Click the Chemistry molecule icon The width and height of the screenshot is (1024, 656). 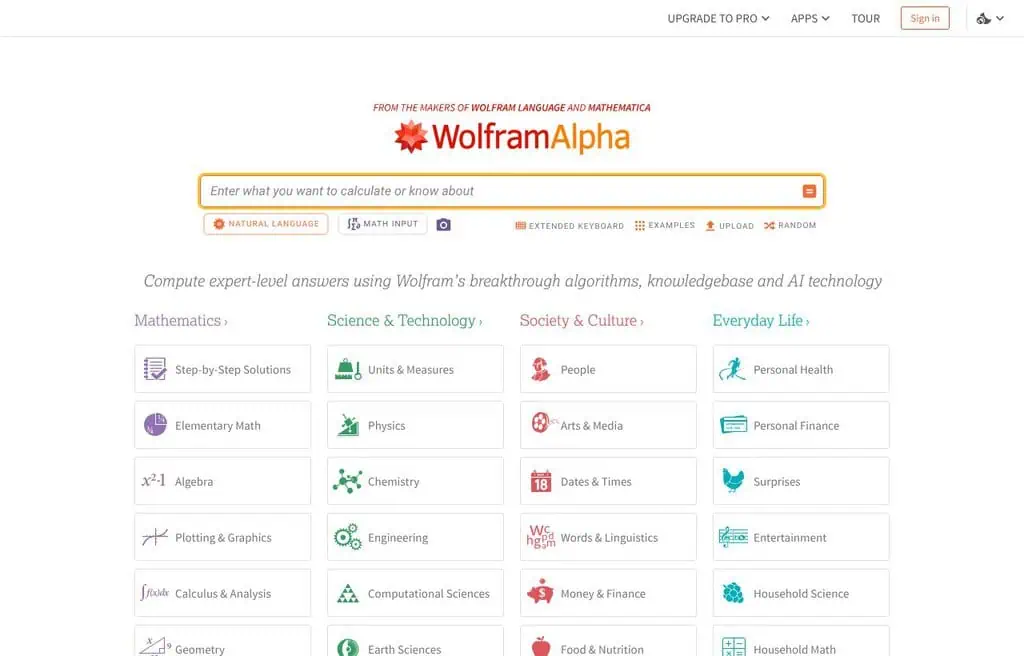pyautogui.click(x=347, y=482)
